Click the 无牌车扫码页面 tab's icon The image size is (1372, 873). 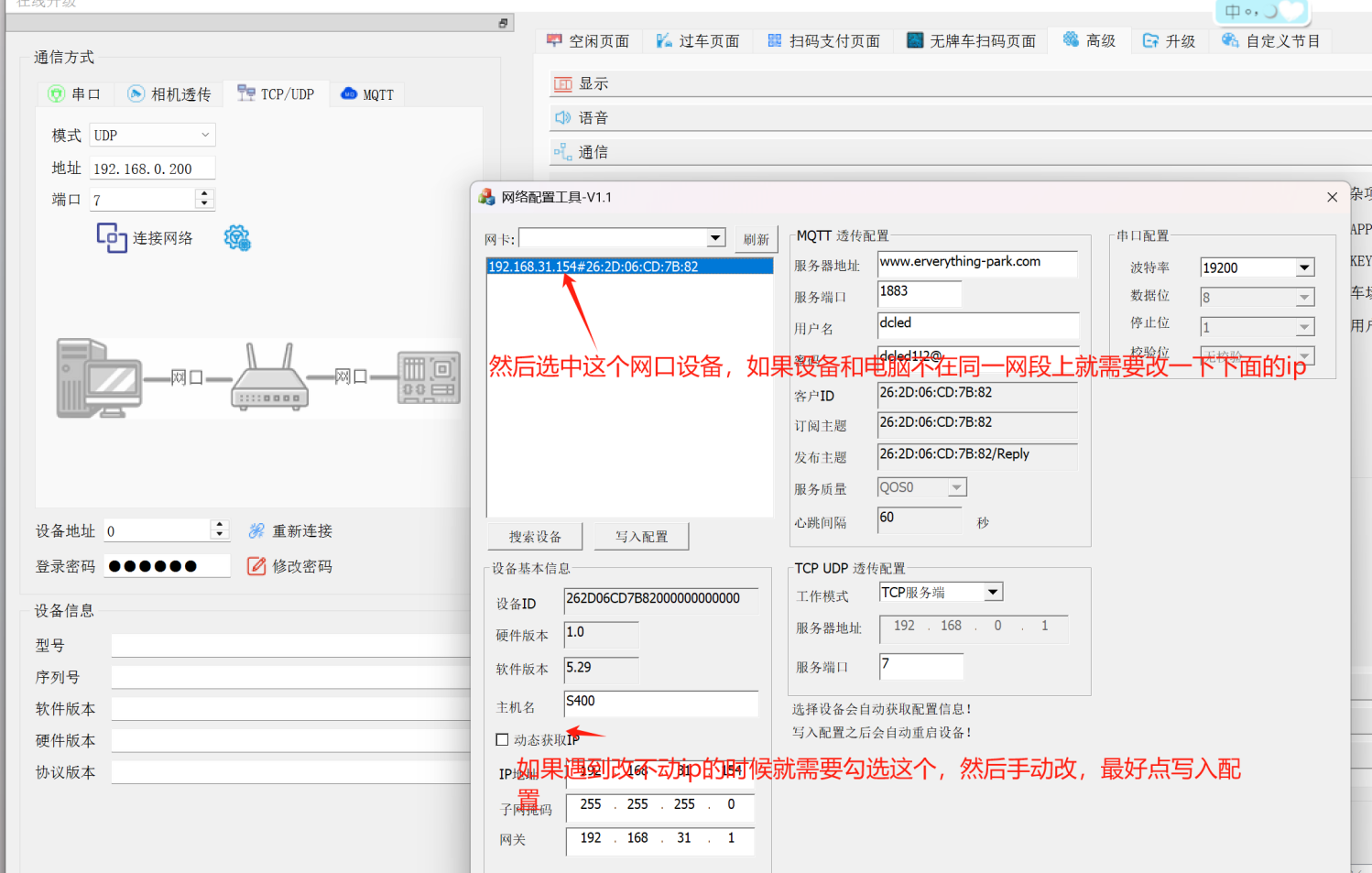(x=915, y=40)
